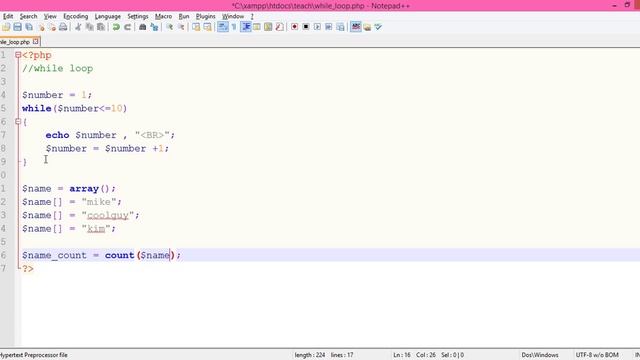The height and width of the screenshot is (360, 640).
Task: Open the Settings menu
Action: pyautogui.click(x=138, y=16)
